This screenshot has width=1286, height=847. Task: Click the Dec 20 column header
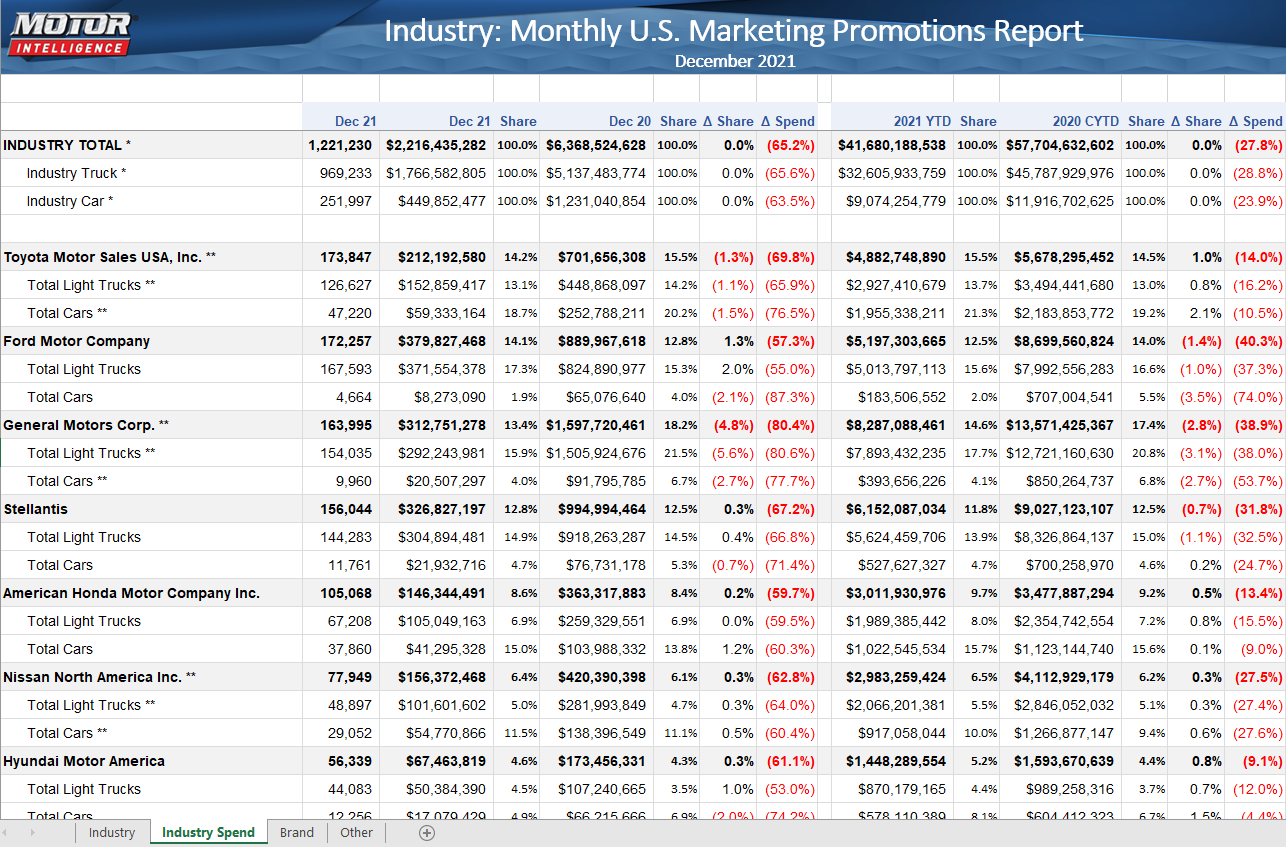tap(629, 121)
